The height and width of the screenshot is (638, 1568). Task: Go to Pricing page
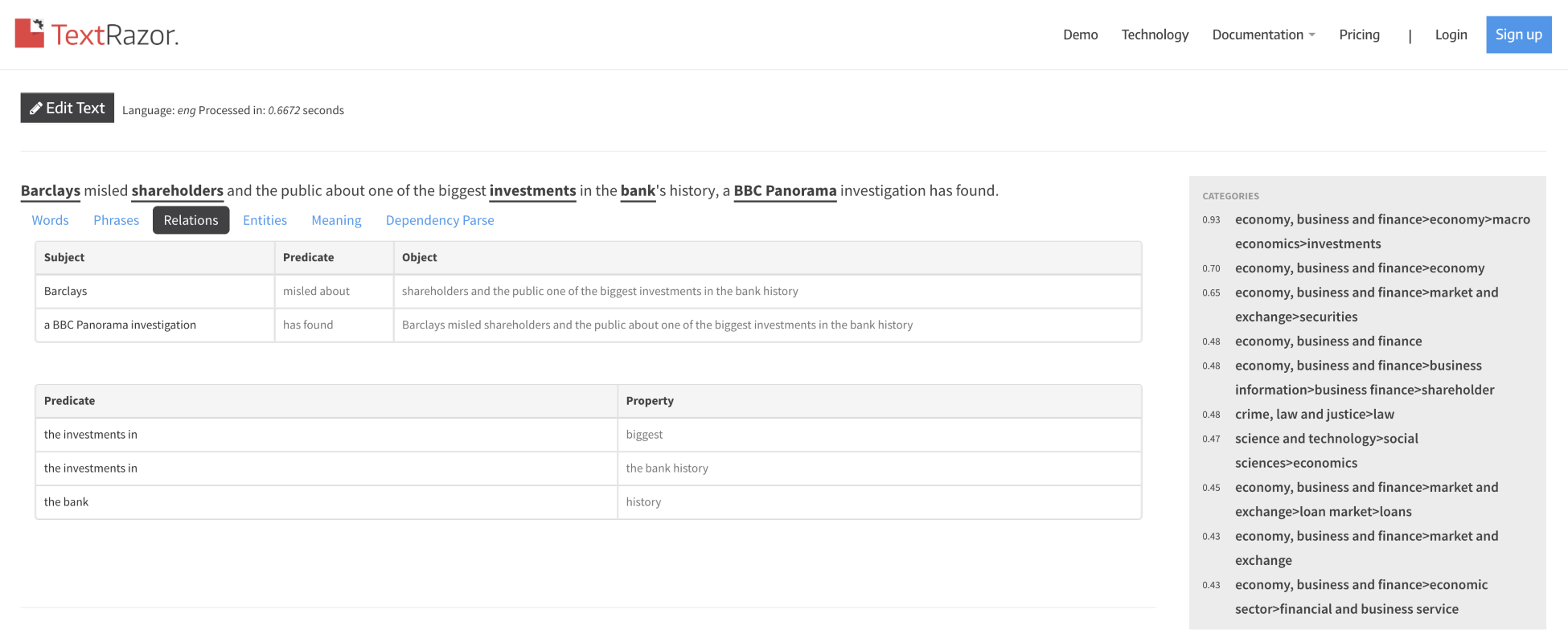pyautogui.click(x=1359, y=35)
